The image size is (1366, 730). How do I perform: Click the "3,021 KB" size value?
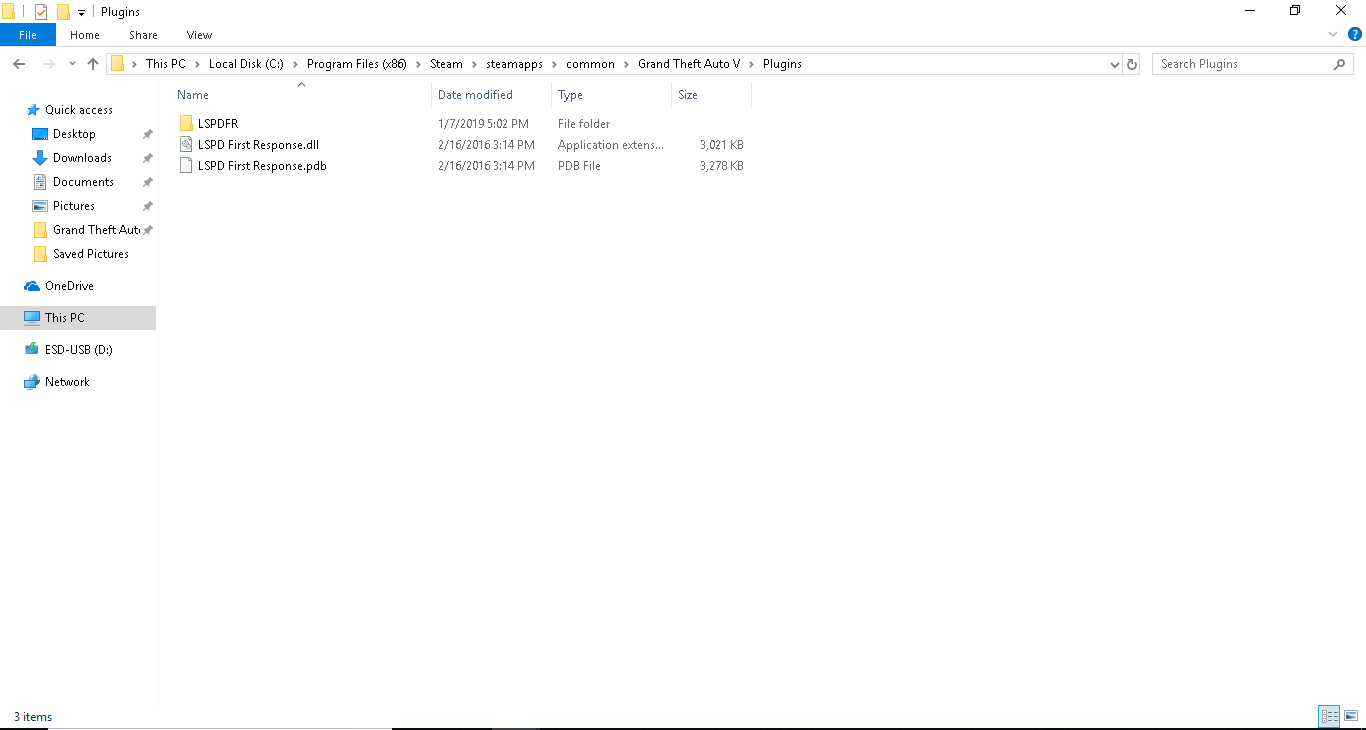coord(722,145)
